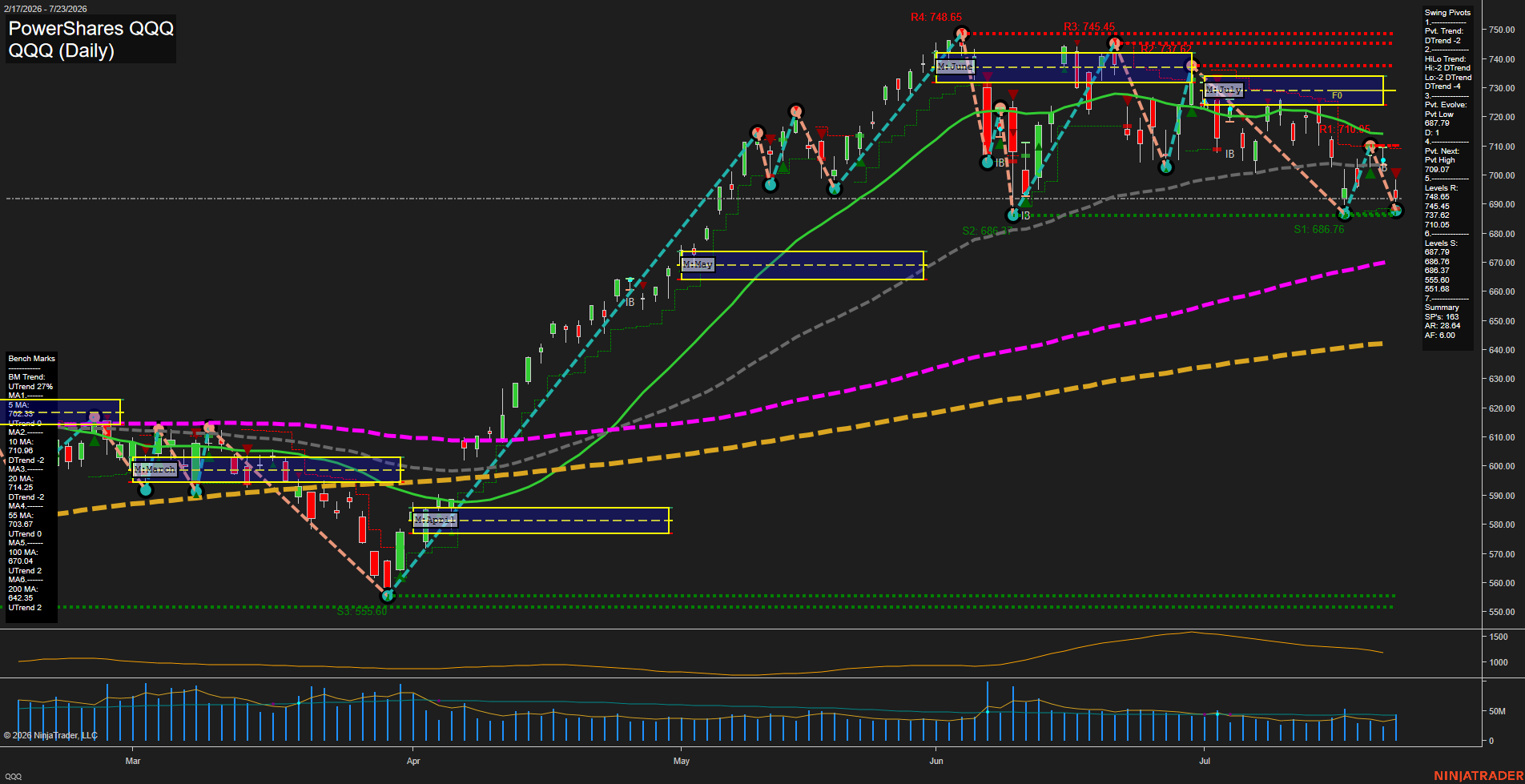Click the 20 MA: benchmark label
Screen dimensions: 1525x784
pyautogui.click(x=21, y=479)
